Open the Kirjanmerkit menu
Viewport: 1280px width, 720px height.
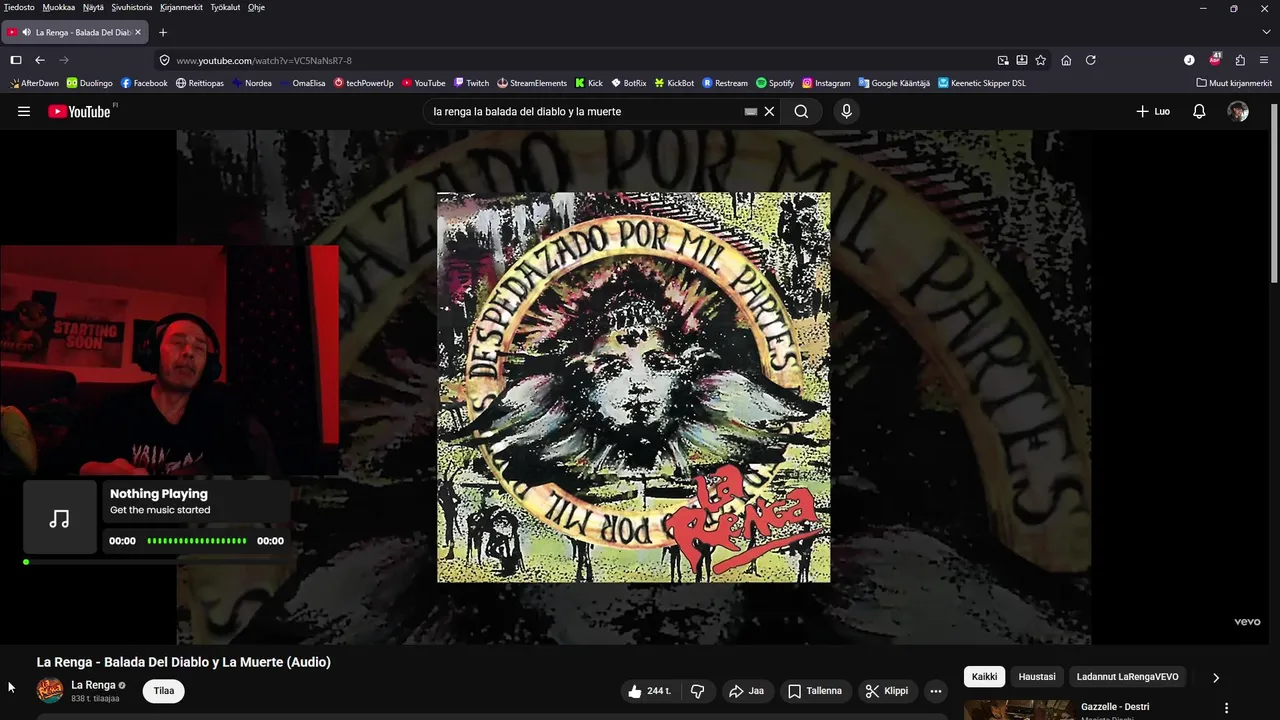click(x=181, y=7)
